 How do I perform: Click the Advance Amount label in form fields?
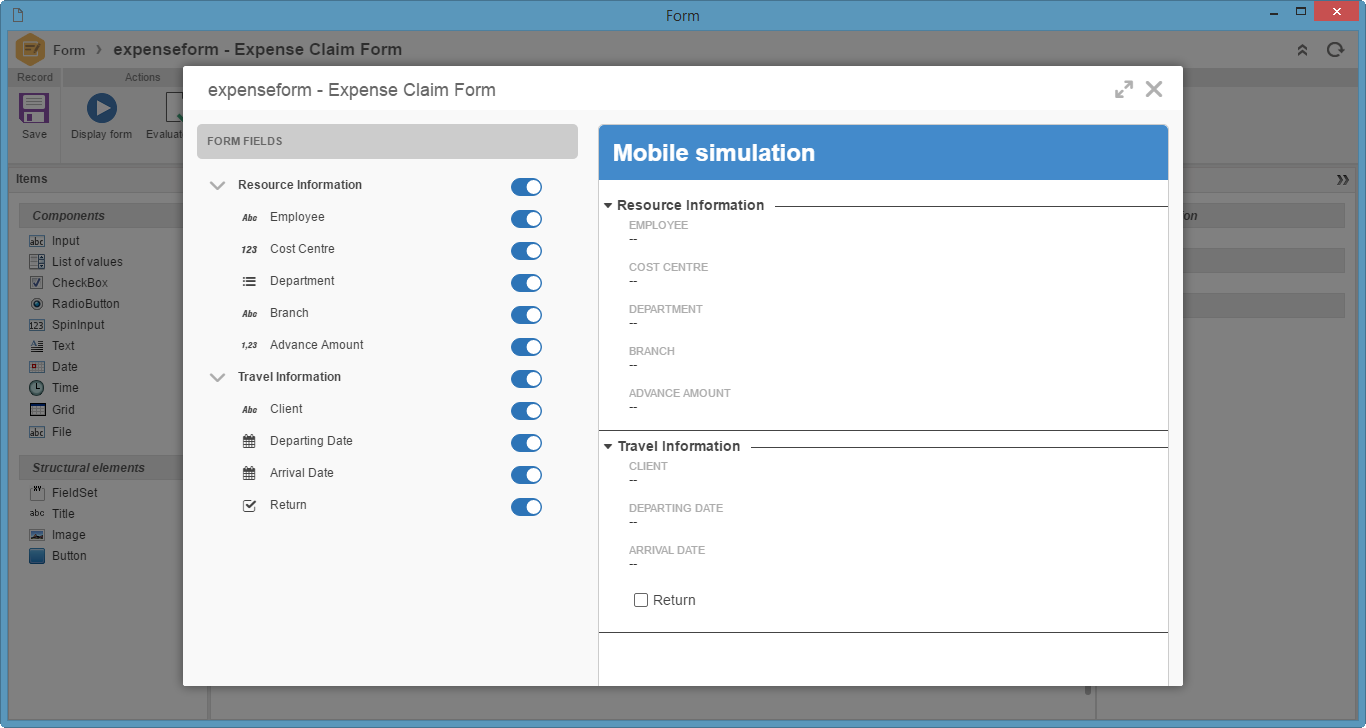(x=317, y=345)
